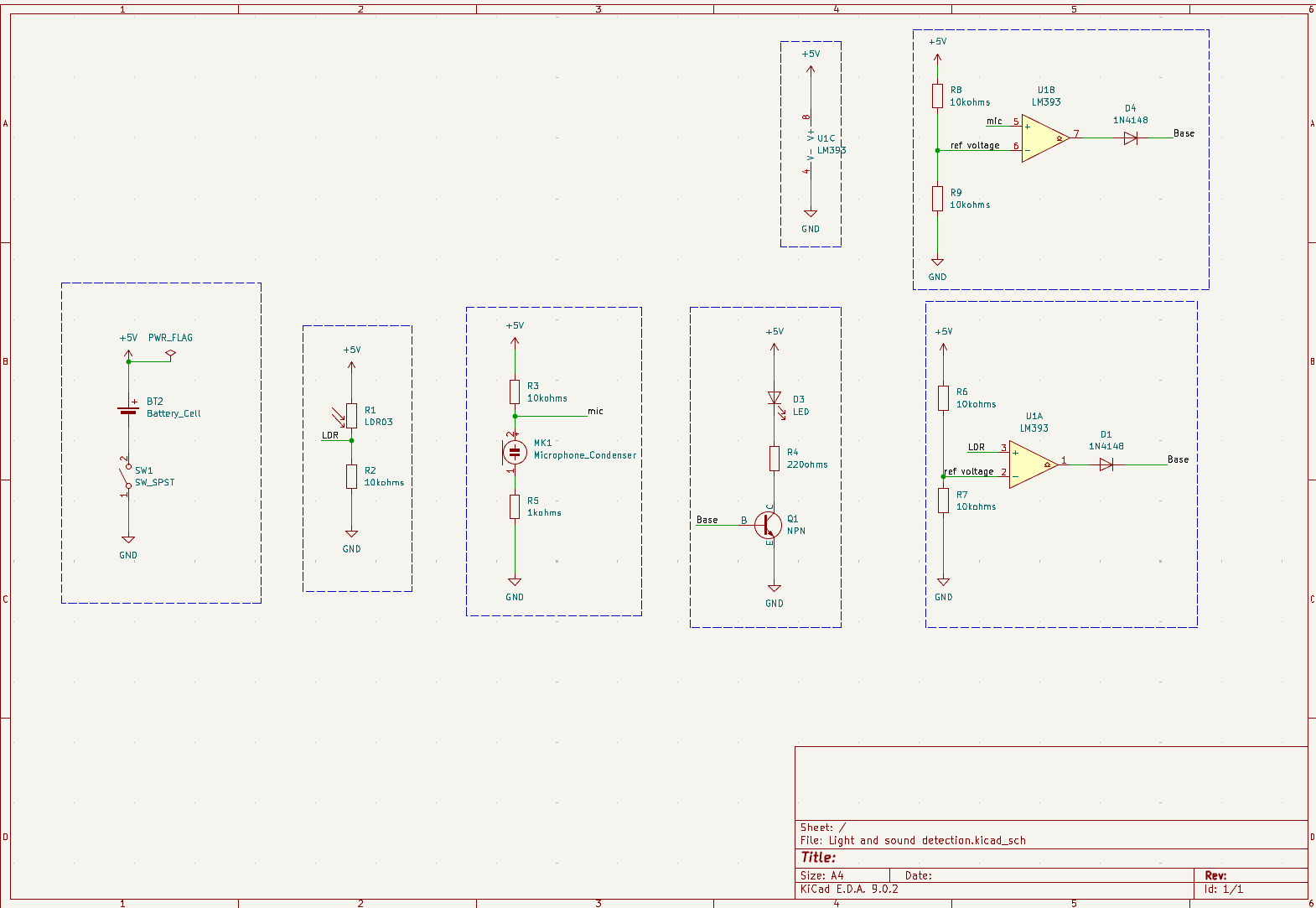The image size is (1316, 908).
Task: Click the '220ohms' value text
Action: [807, 464]
